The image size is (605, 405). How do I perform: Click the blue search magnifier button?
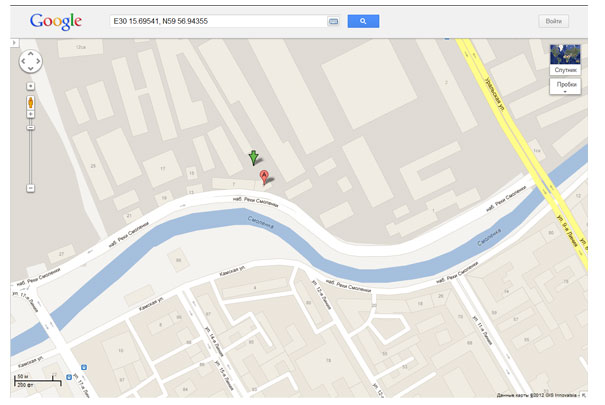[x=363, y=21]
